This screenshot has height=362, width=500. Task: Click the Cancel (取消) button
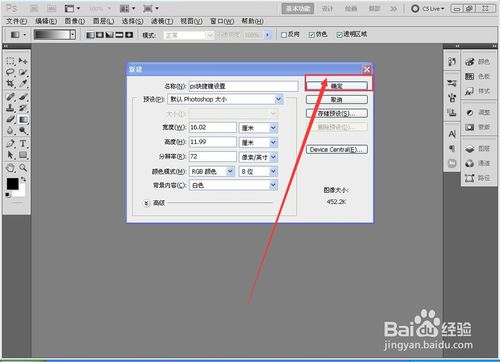[x=337, y=100]
